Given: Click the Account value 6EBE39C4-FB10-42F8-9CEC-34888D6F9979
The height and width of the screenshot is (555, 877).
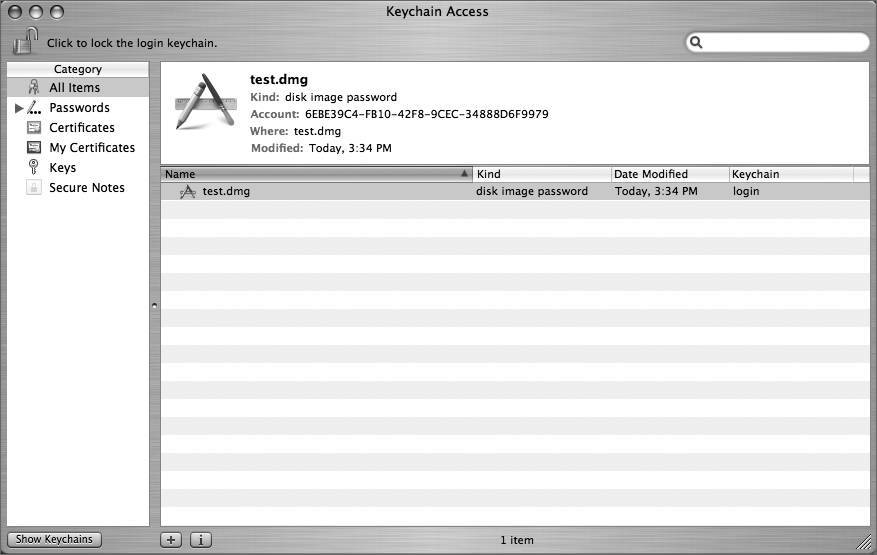Looking at the screenshot, I should (427, 114).
